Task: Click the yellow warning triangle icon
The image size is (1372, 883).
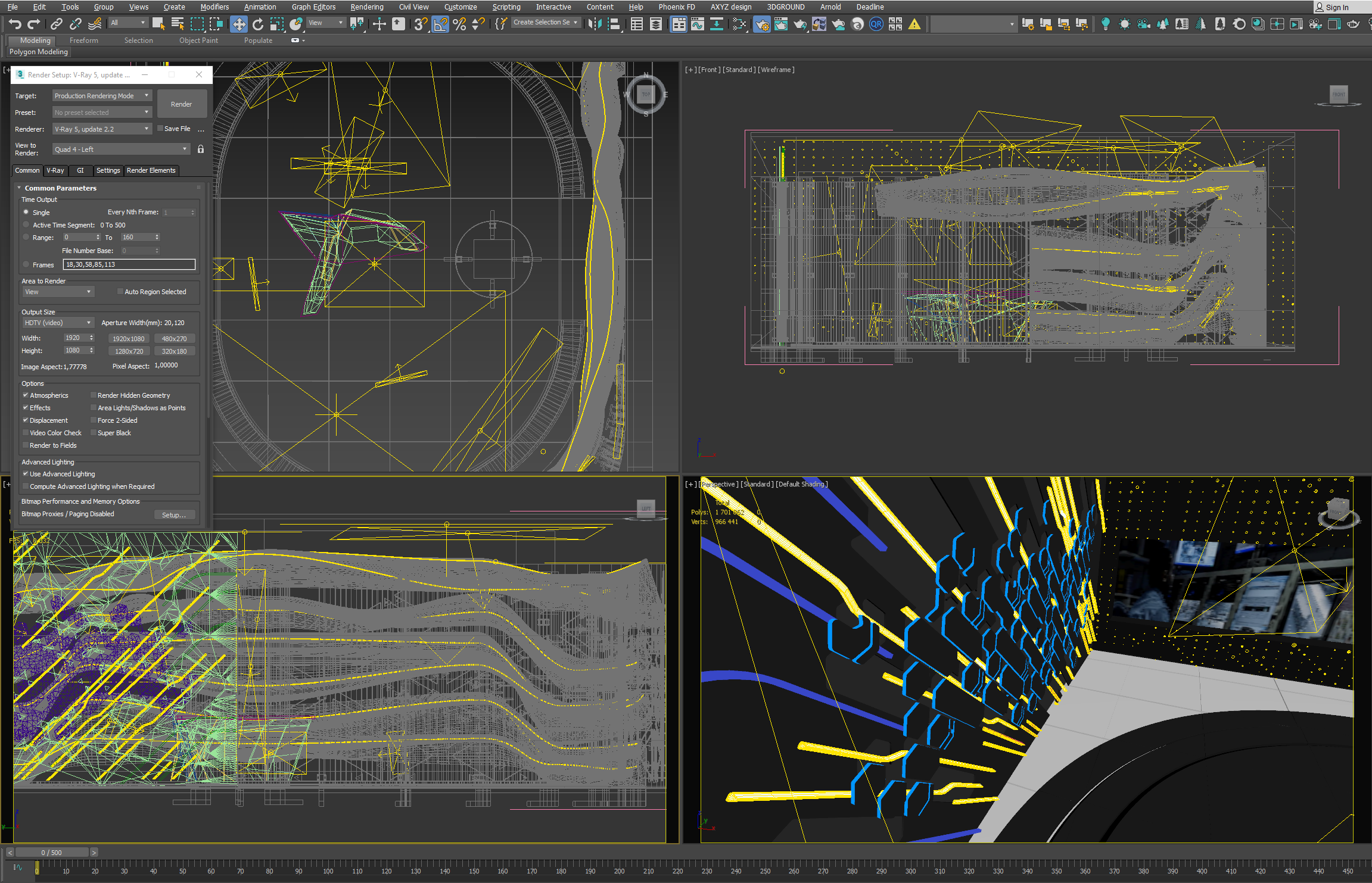Action: [914, 24]
